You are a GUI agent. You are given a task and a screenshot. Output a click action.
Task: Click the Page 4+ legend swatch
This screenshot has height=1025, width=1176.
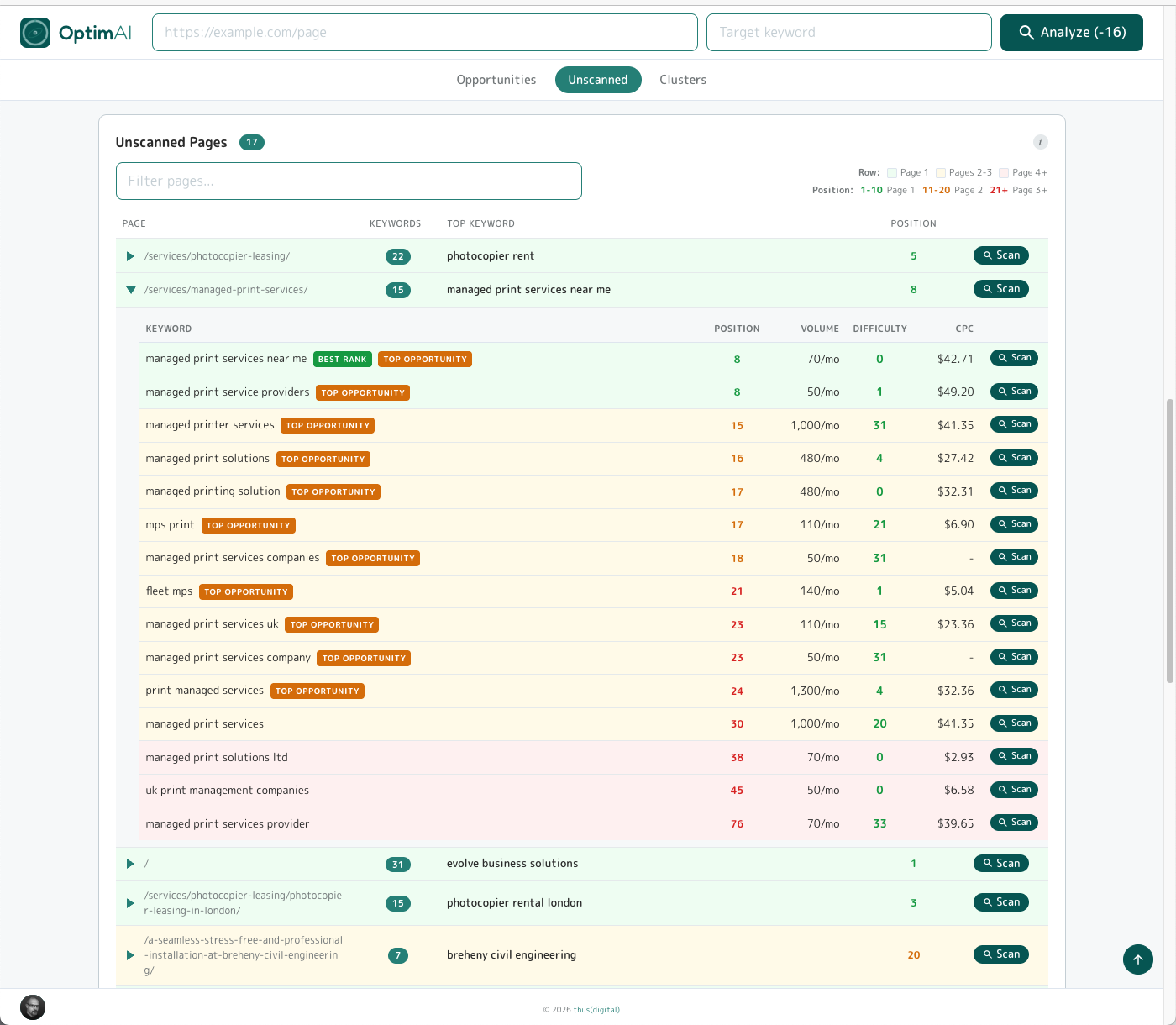pos(1004,173)
